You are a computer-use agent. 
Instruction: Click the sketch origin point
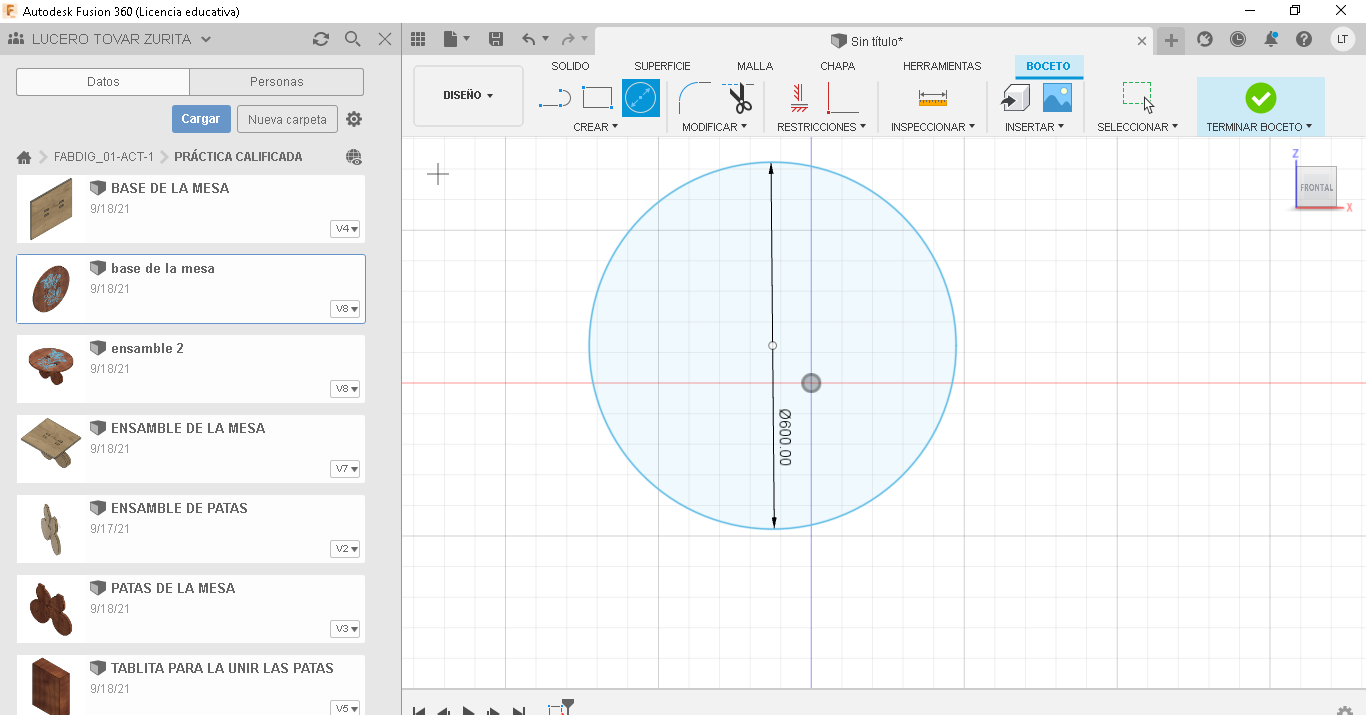tap(811, 383)
